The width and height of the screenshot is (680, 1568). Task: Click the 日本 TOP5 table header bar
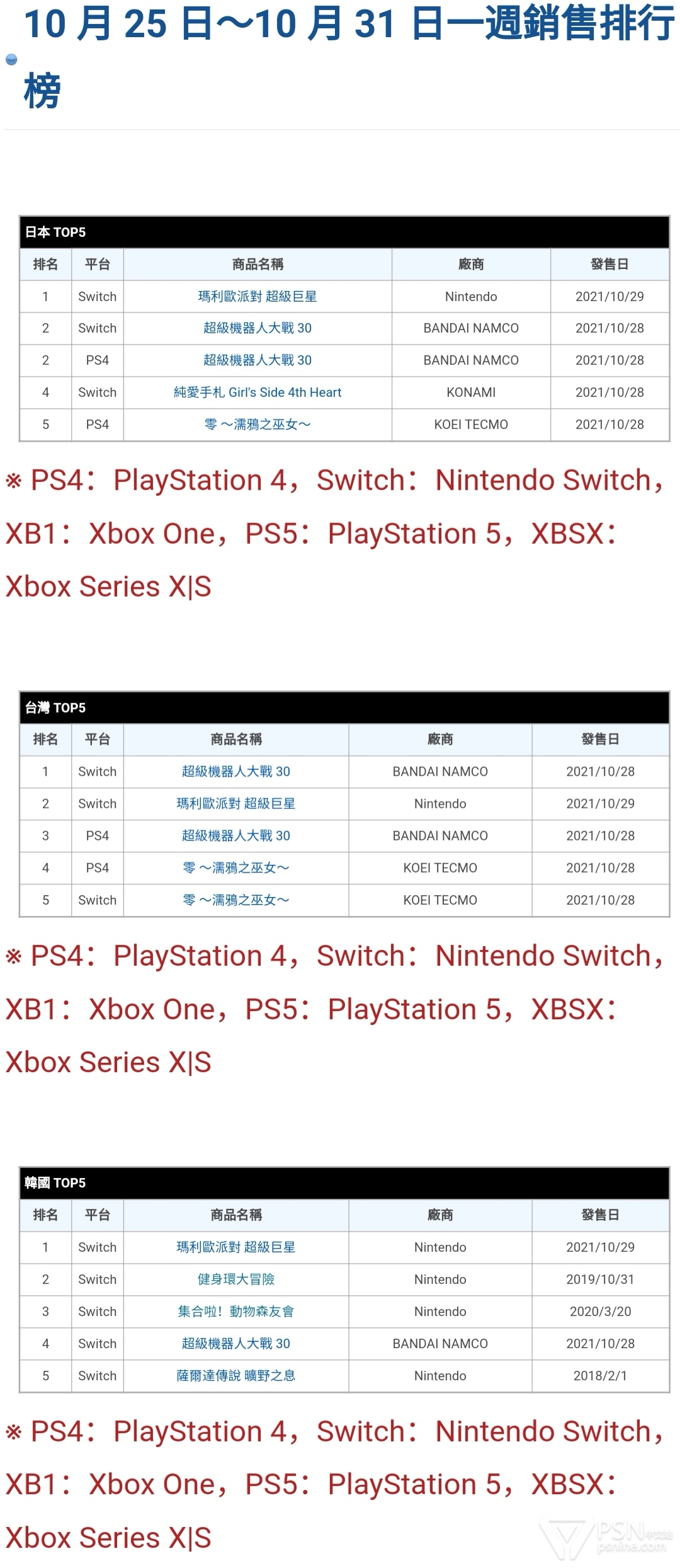[x=344, y=232]
